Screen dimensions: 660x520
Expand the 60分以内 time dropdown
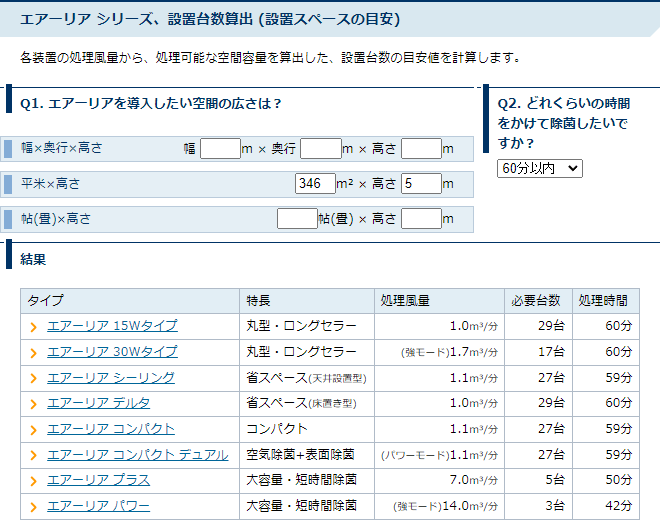(539, 168)
